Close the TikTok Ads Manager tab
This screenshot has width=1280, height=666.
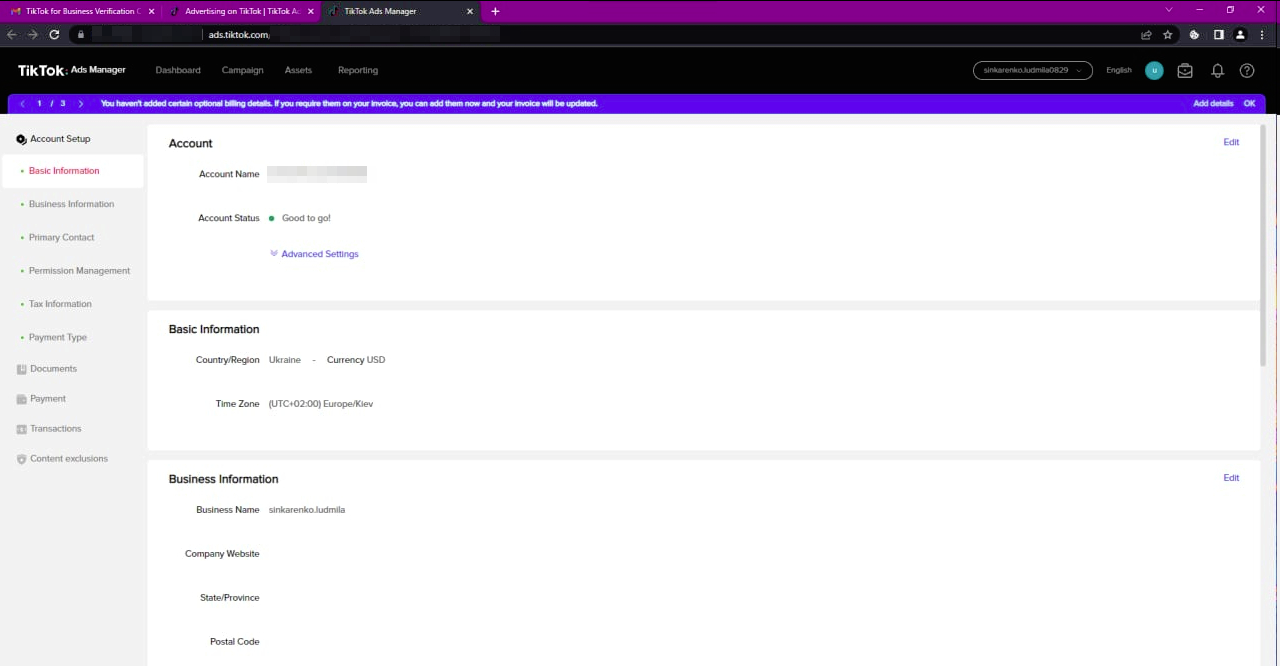coord(470,11)
